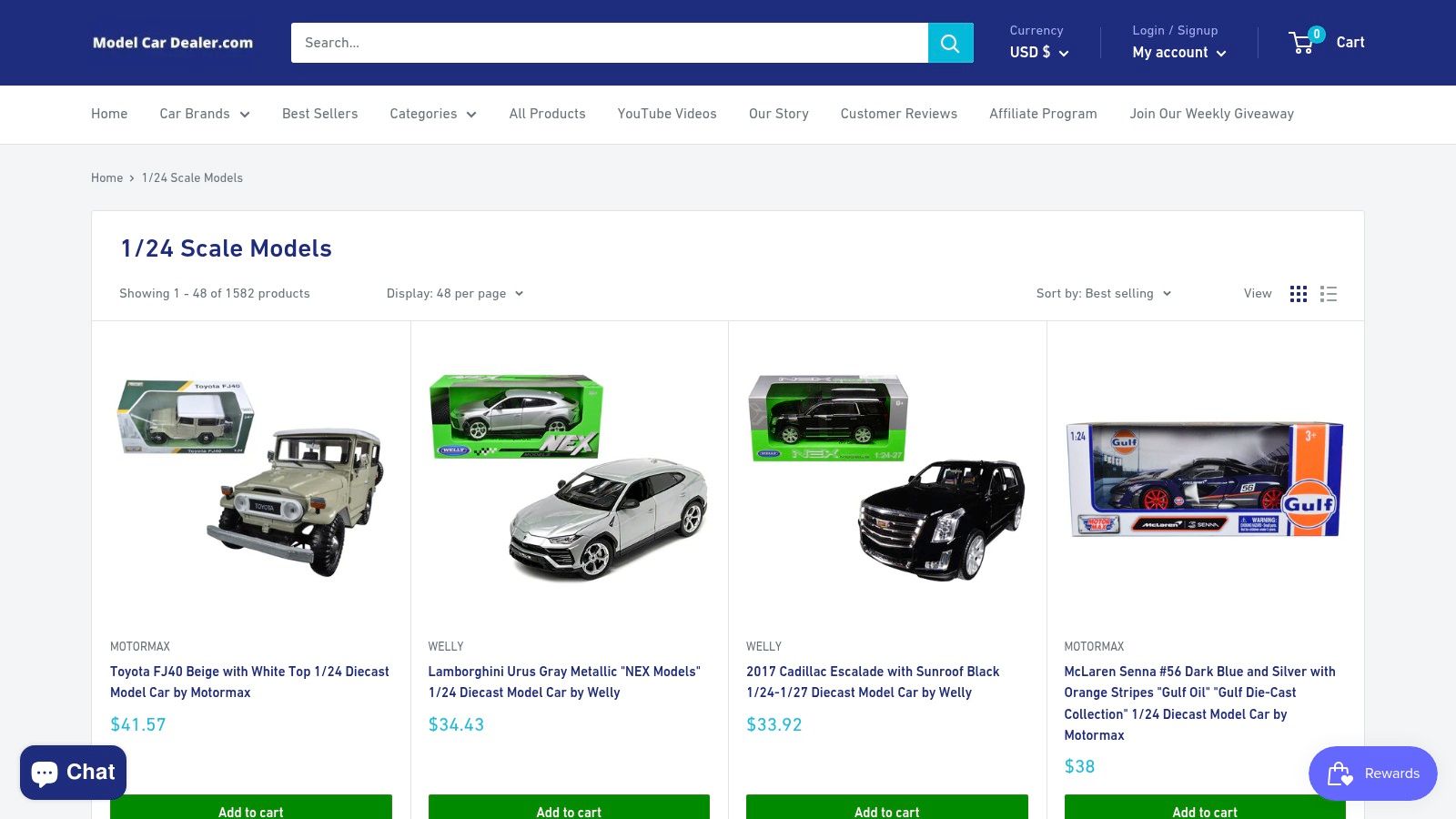Open the shopping cart icon

pos(1307,41)
